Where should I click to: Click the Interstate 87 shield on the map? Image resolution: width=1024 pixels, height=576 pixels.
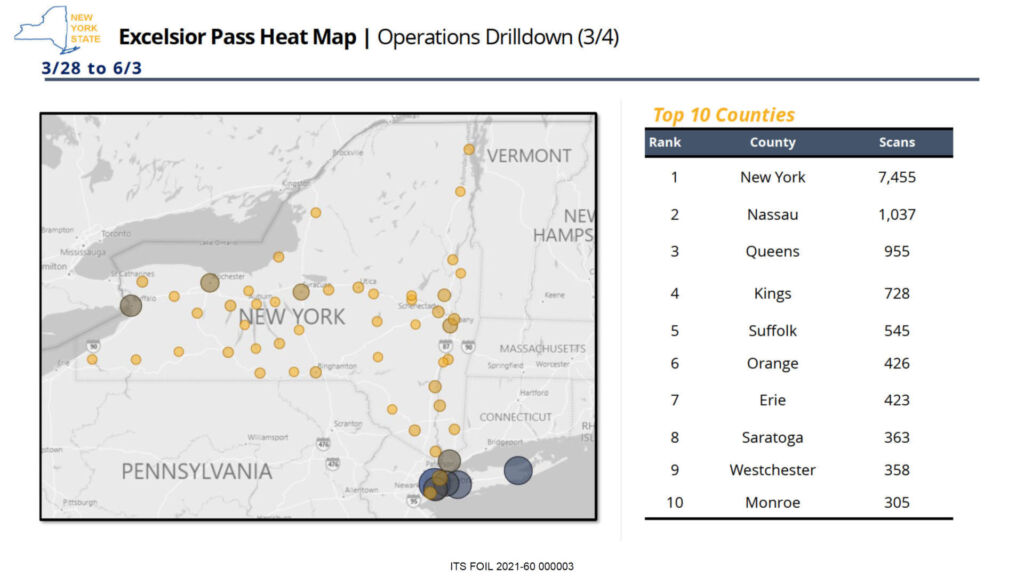tap(446, 345)
